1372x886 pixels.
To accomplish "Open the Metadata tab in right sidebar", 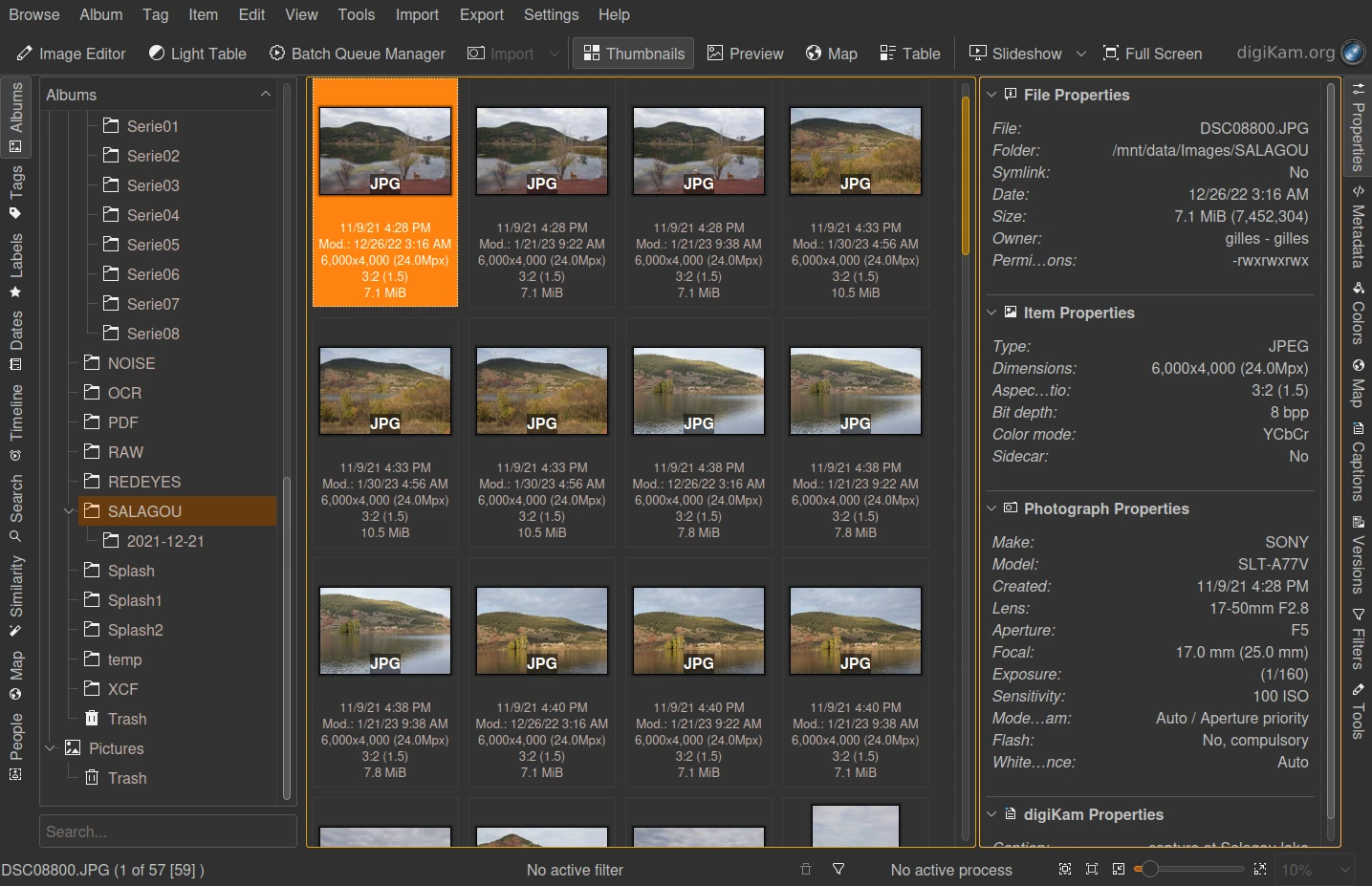I will tap(1358, 227).
